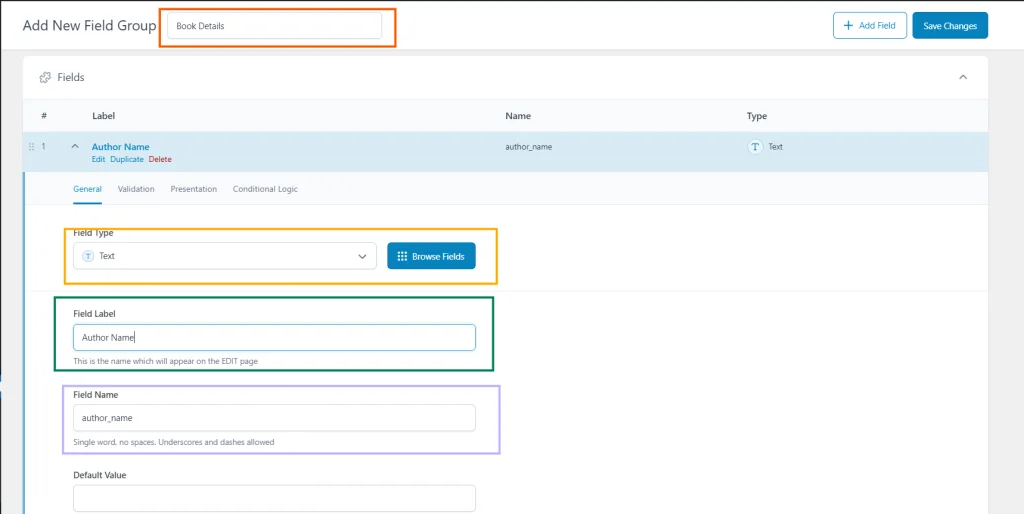This screenshot has width=1024, height=514.
Task: Click into the Field Name input
Action: coord(274,418)
